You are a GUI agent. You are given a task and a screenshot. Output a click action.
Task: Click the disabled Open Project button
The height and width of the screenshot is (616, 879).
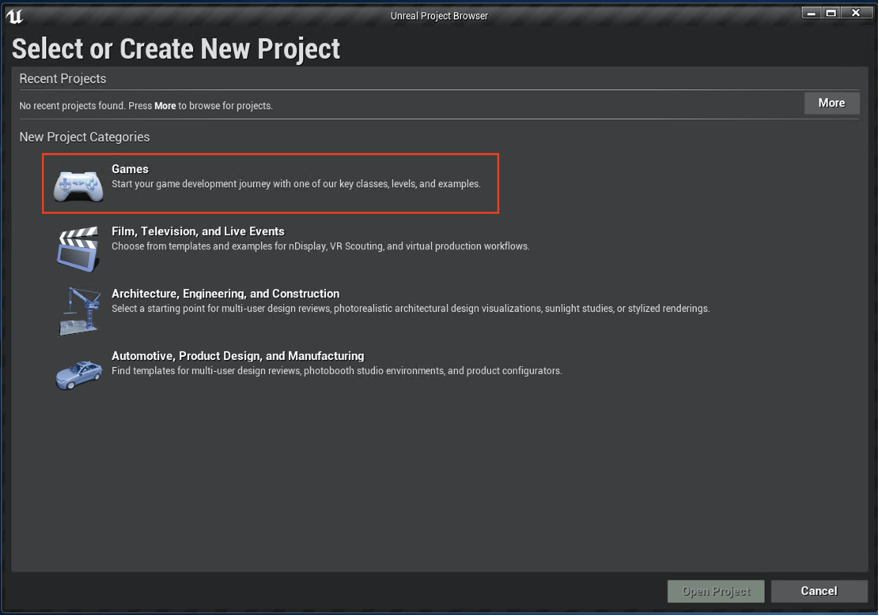pyautogui.click(x=715, y=591)
